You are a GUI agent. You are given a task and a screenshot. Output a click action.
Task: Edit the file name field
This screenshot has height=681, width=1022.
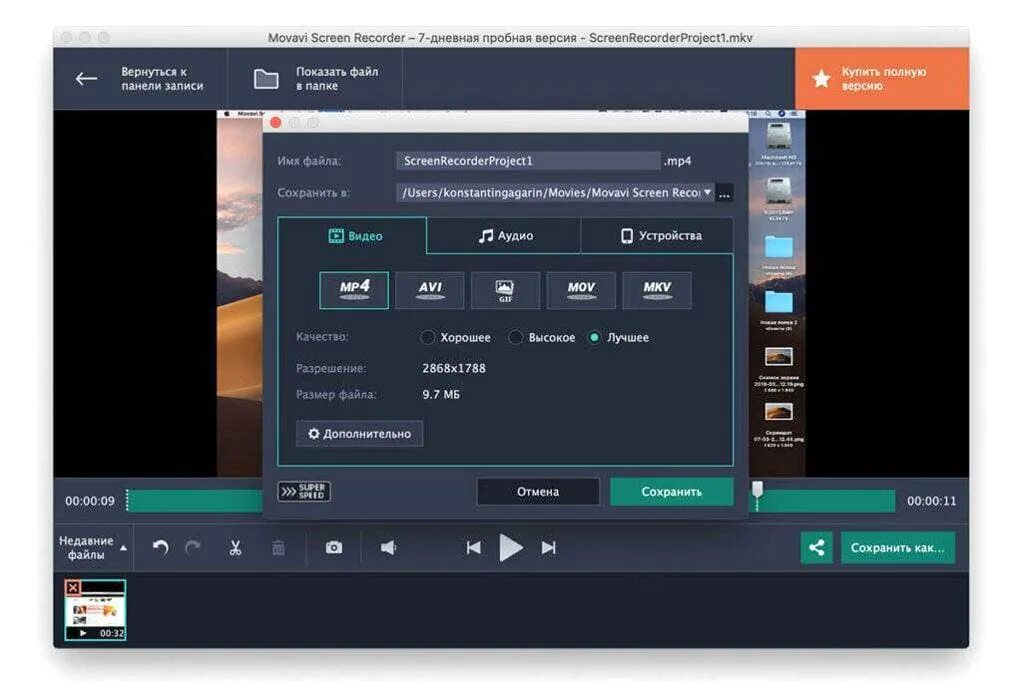(x=527, y=160)
